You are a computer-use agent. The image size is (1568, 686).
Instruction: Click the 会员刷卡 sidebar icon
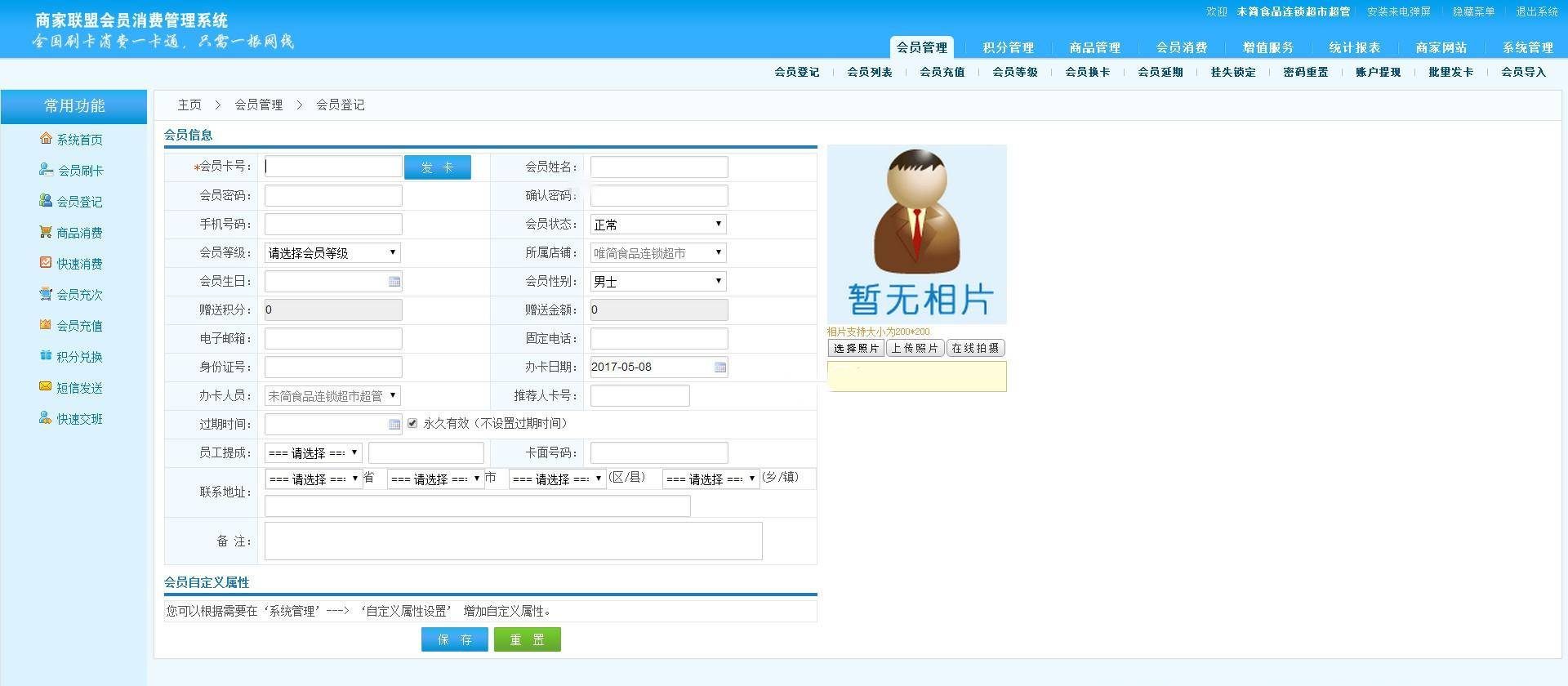46,170
